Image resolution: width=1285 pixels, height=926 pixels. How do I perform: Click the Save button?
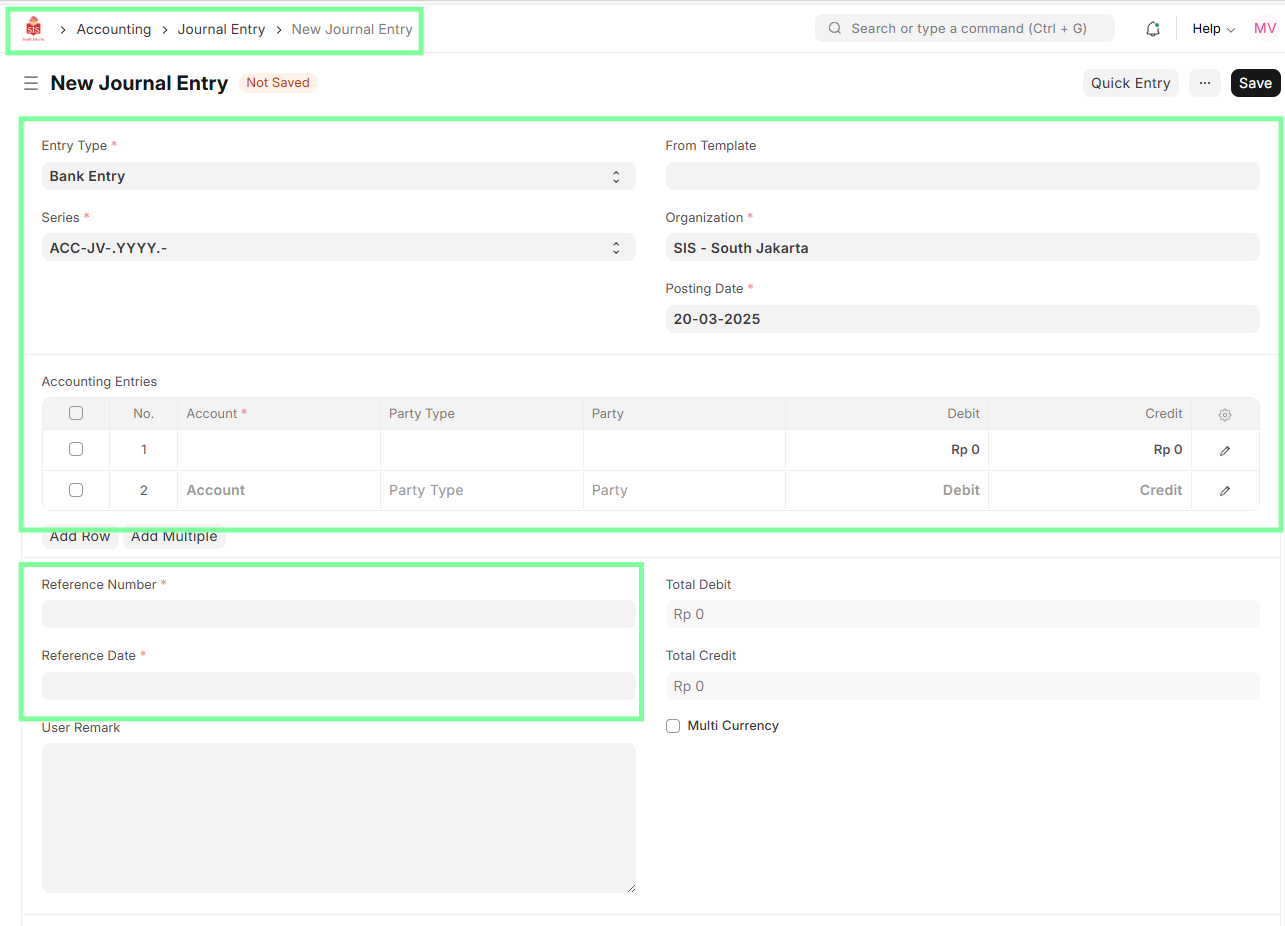[1255, 83]
